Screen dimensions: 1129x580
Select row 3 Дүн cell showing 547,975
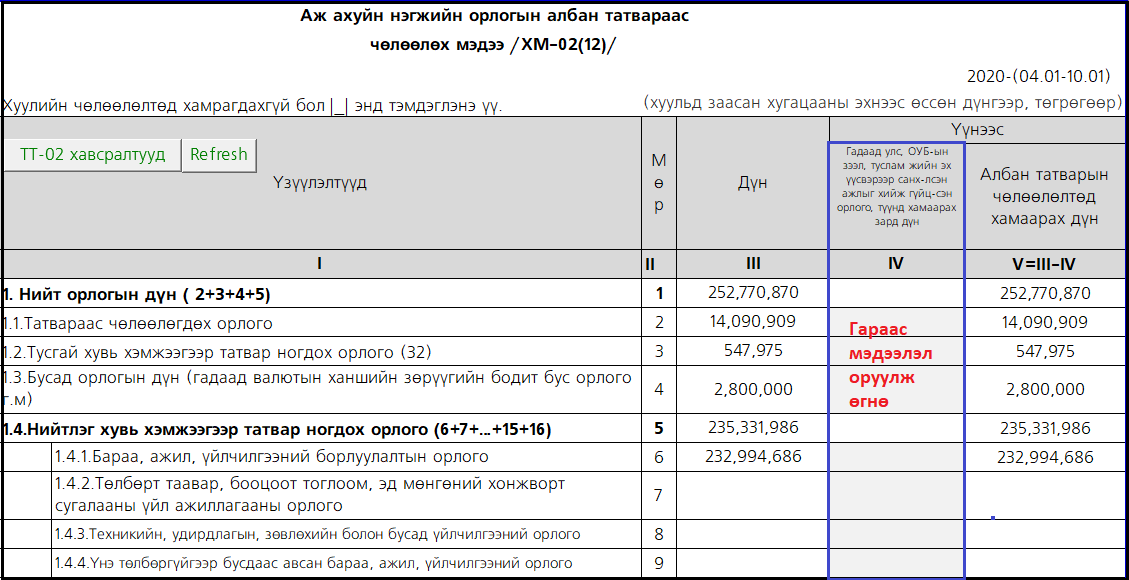click(752, 351)
